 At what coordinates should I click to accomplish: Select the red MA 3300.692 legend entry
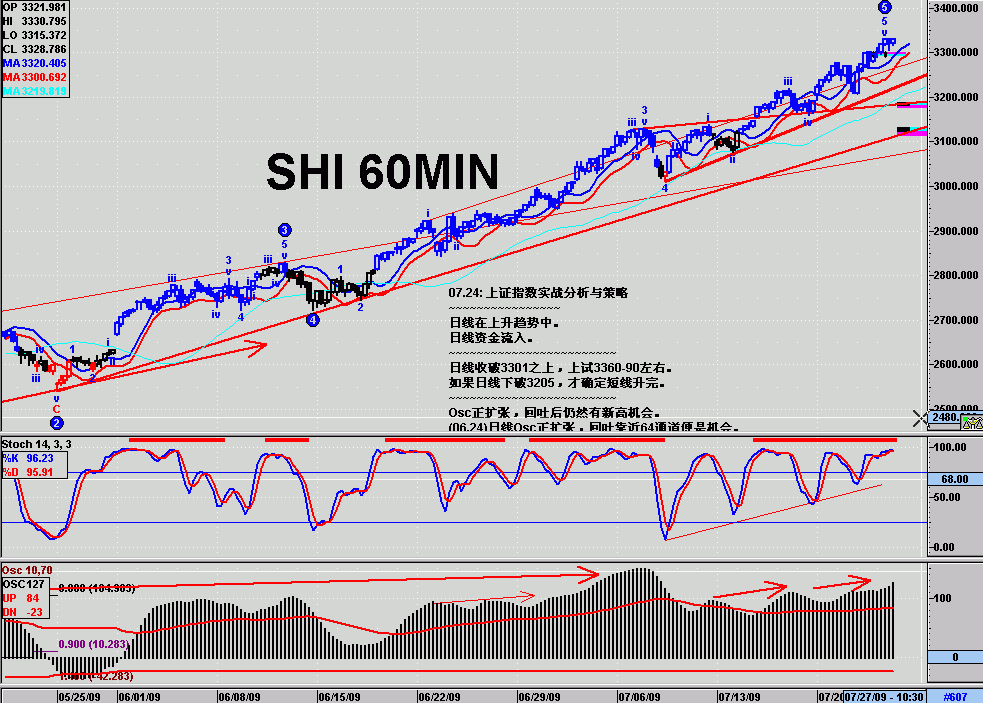tap(35, 77)
